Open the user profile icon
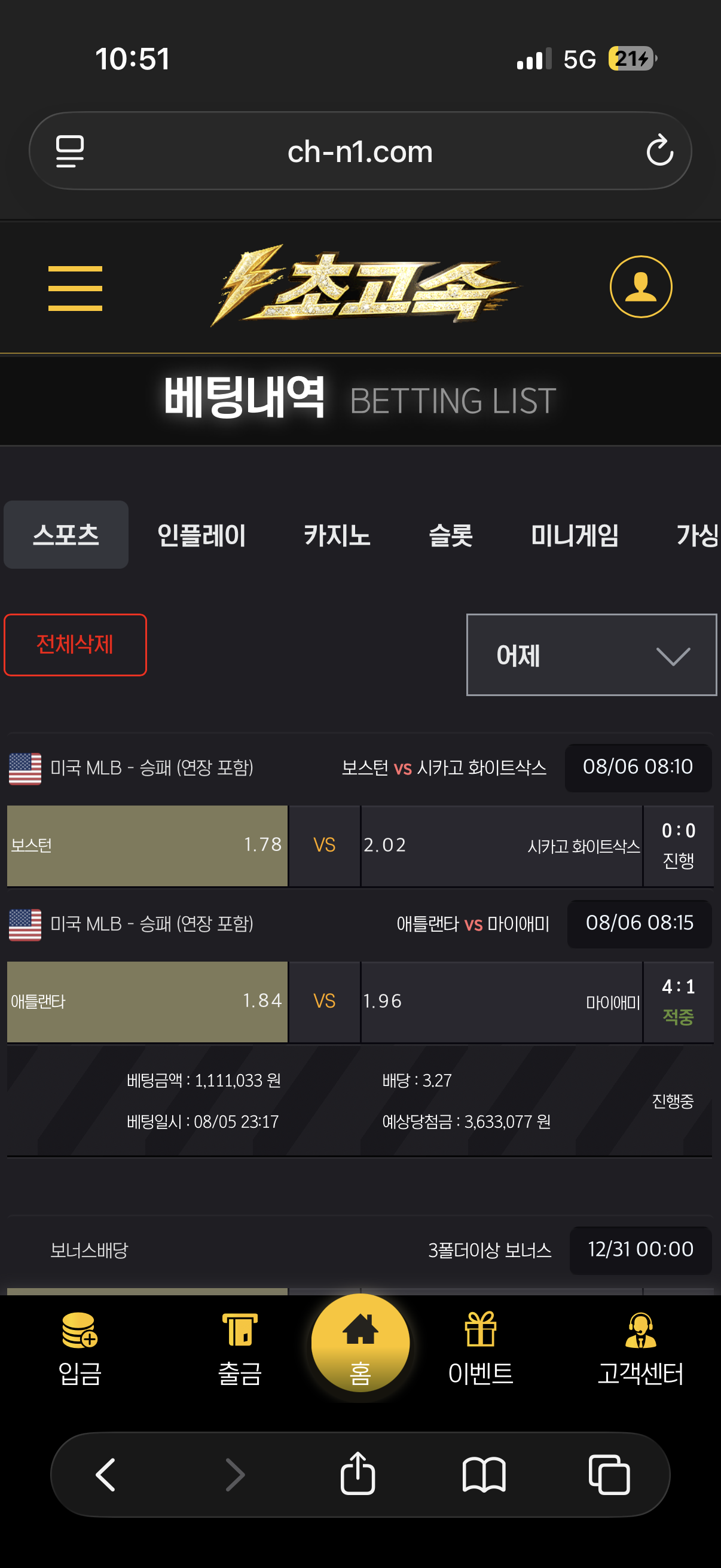This screenshot has height=1568, width=721. click(x=641, y=286)
